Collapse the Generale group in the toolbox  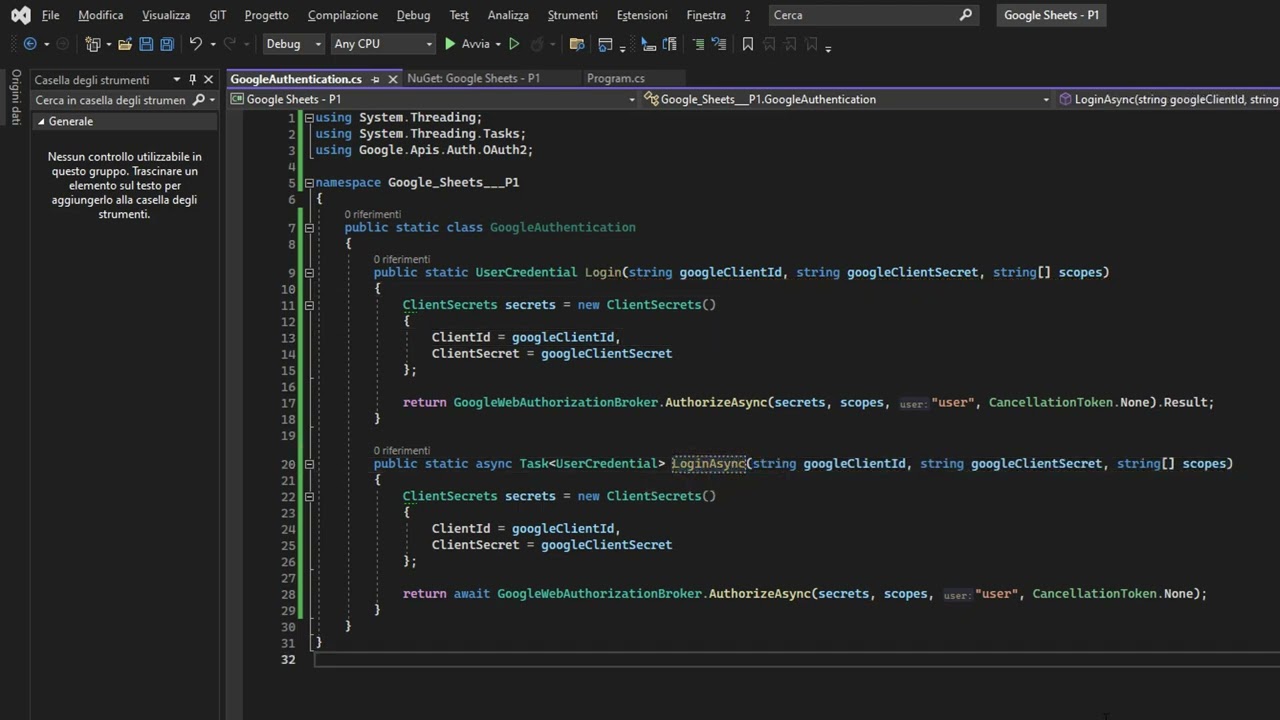click(x=42, y=121)
